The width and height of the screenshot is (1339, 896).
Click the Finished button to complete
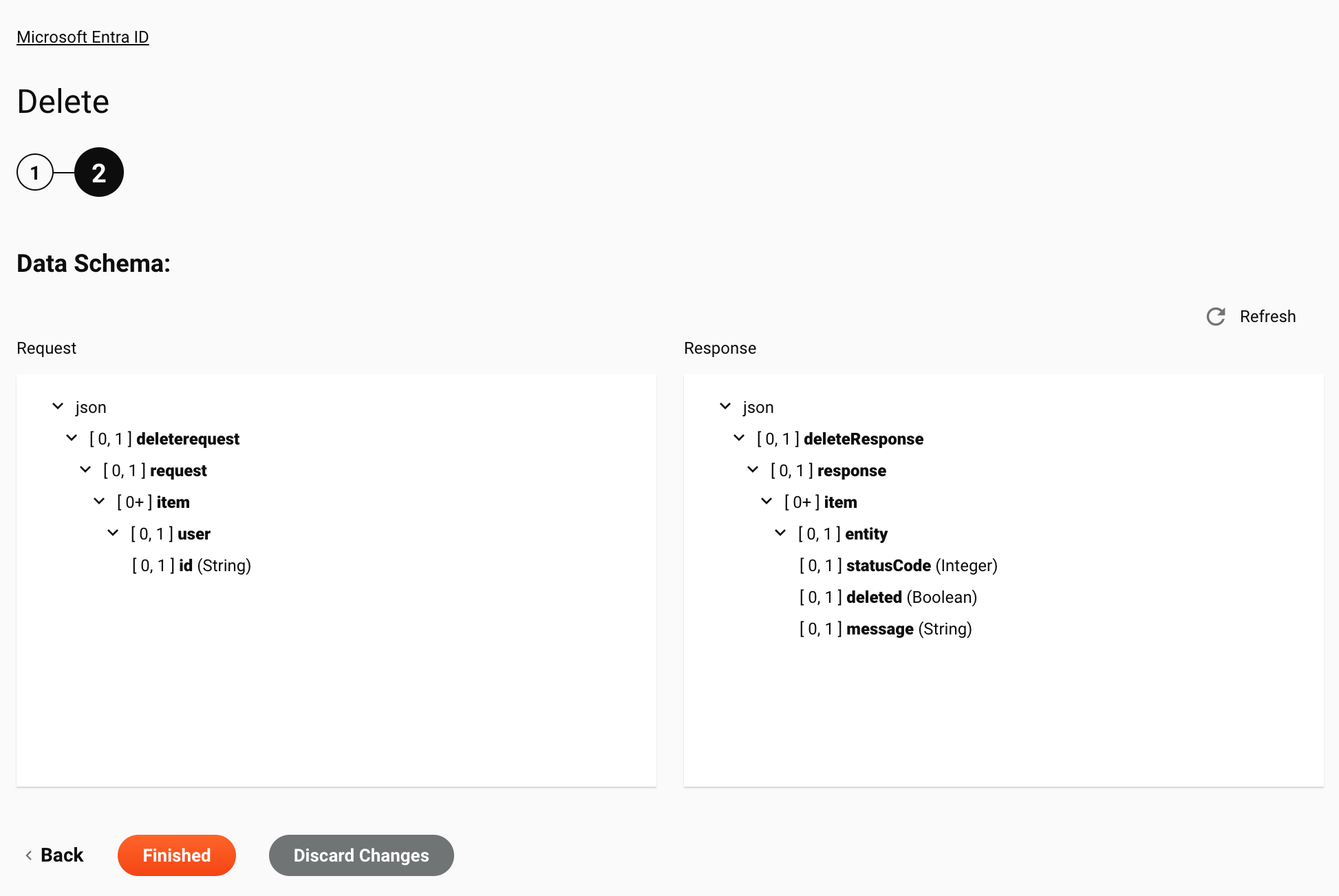pyautogui.click(x=176, y=855)
